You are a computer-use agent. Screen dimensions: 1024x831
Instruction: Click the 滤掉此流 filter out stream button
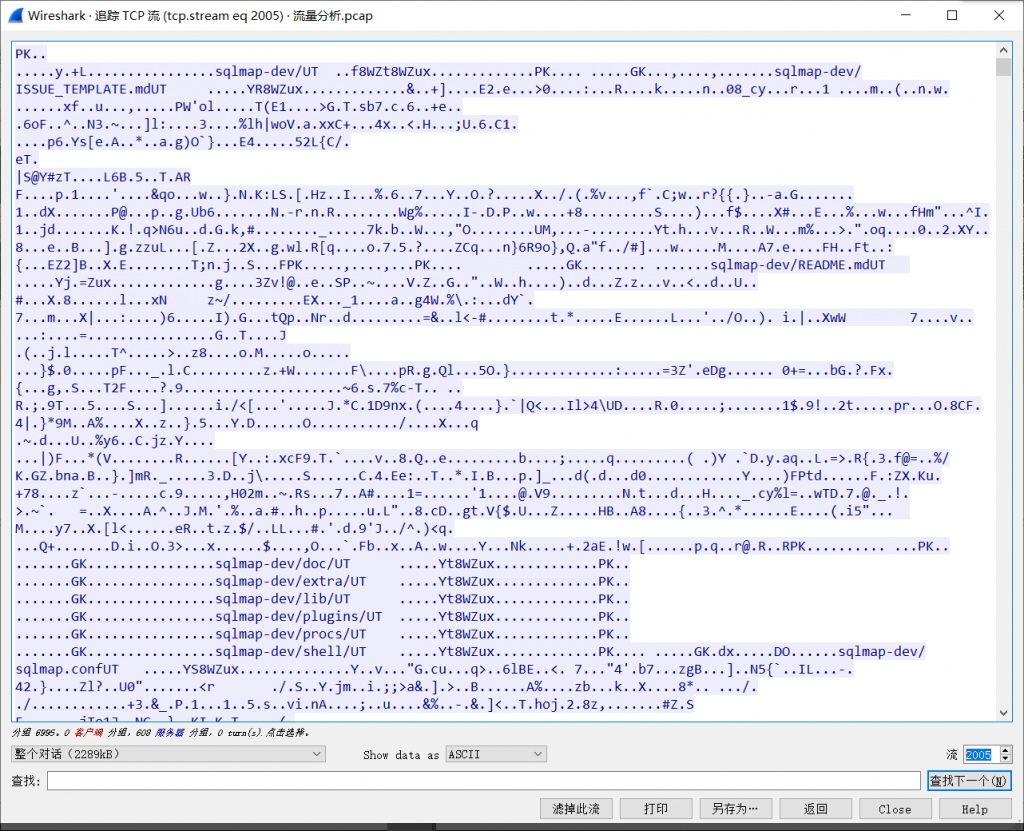click(x=576, y=809)
